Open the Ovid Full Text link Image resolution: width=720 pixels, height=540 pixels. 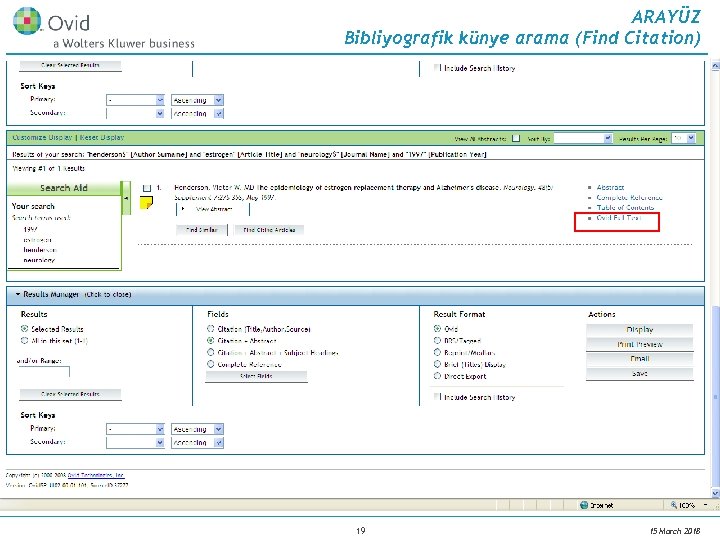tap(619, 218)
